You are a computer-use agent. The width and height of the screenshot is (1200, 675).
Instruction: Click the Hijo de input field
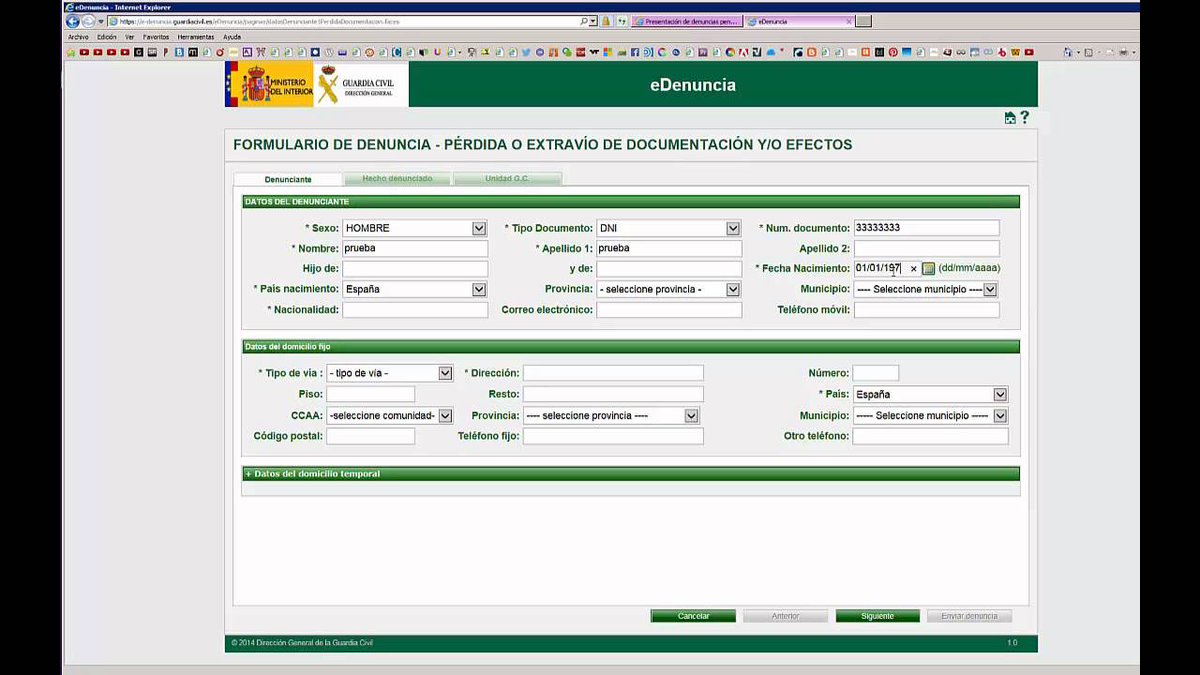pyautogui.click(x=415, y=269)
